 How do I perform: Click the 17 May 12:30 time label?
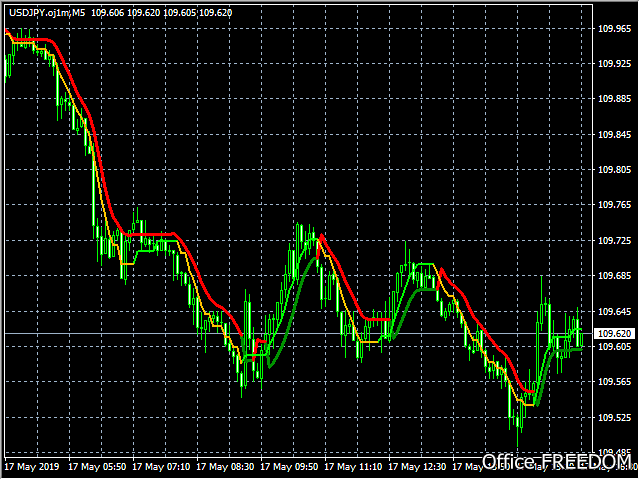pos(417,467)
